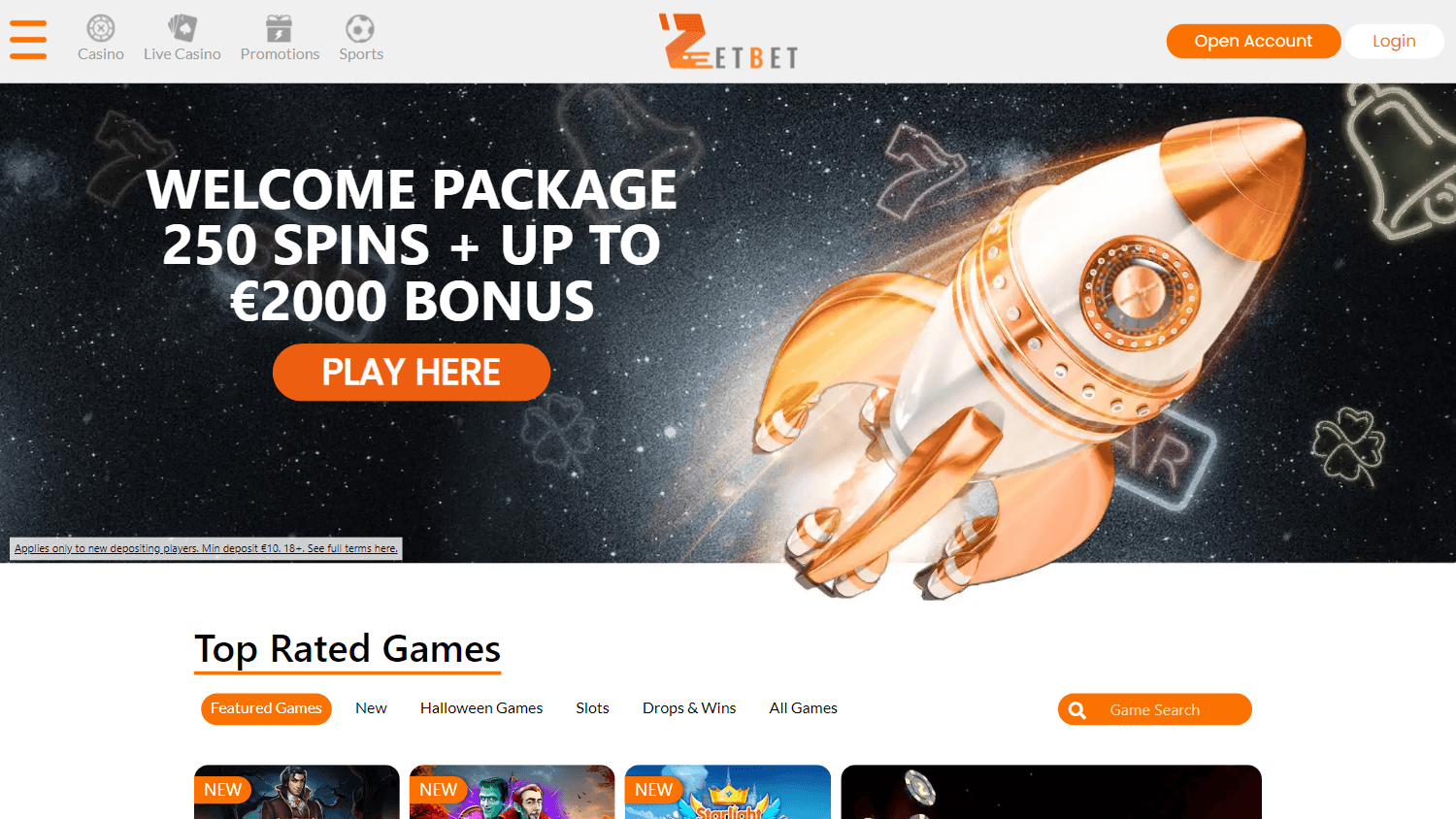The height and width of the screenshot is (819, 1456).
Task: Open the first NEW vampire game thumbnail
Action: point(297,792)
